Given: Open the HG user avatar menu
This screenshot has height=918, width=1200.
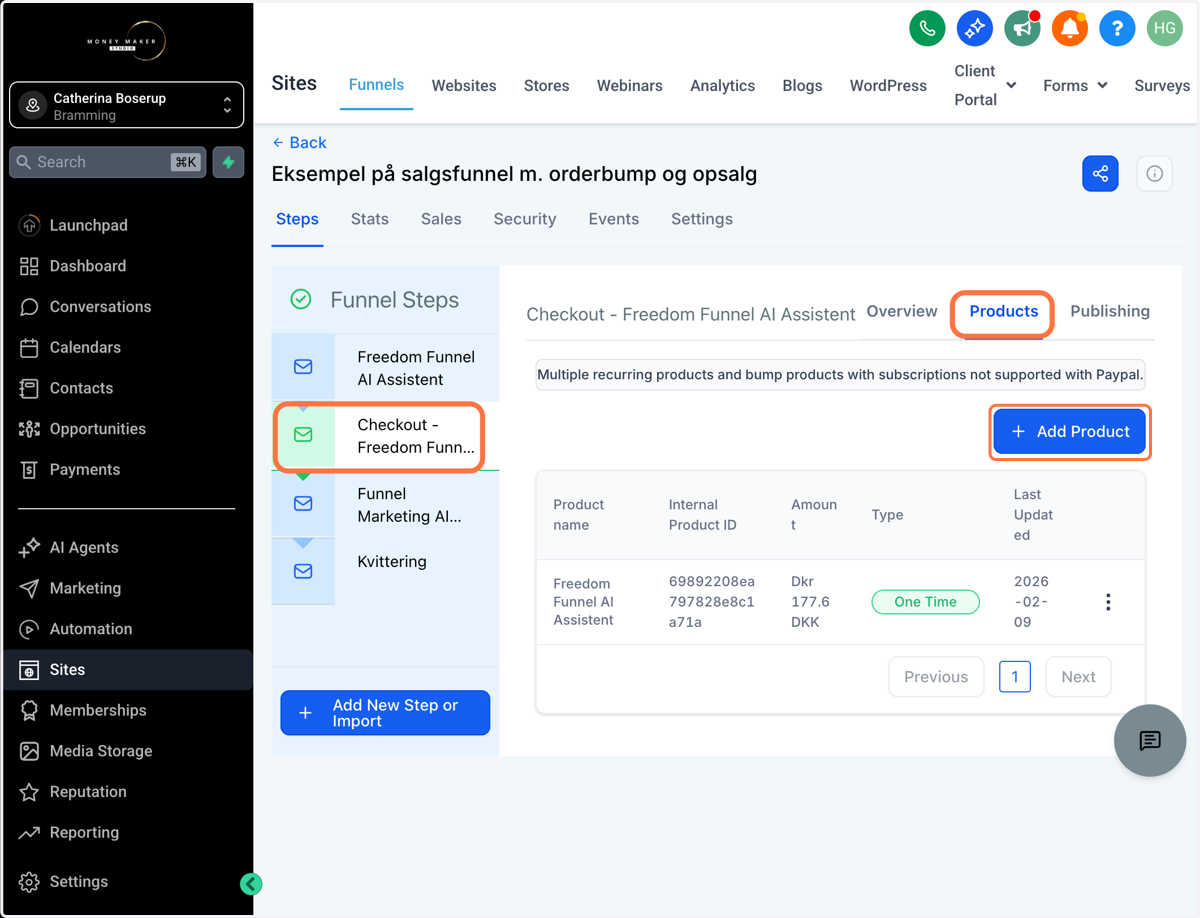Looking at the screenshot, I should click(1165, 28).
